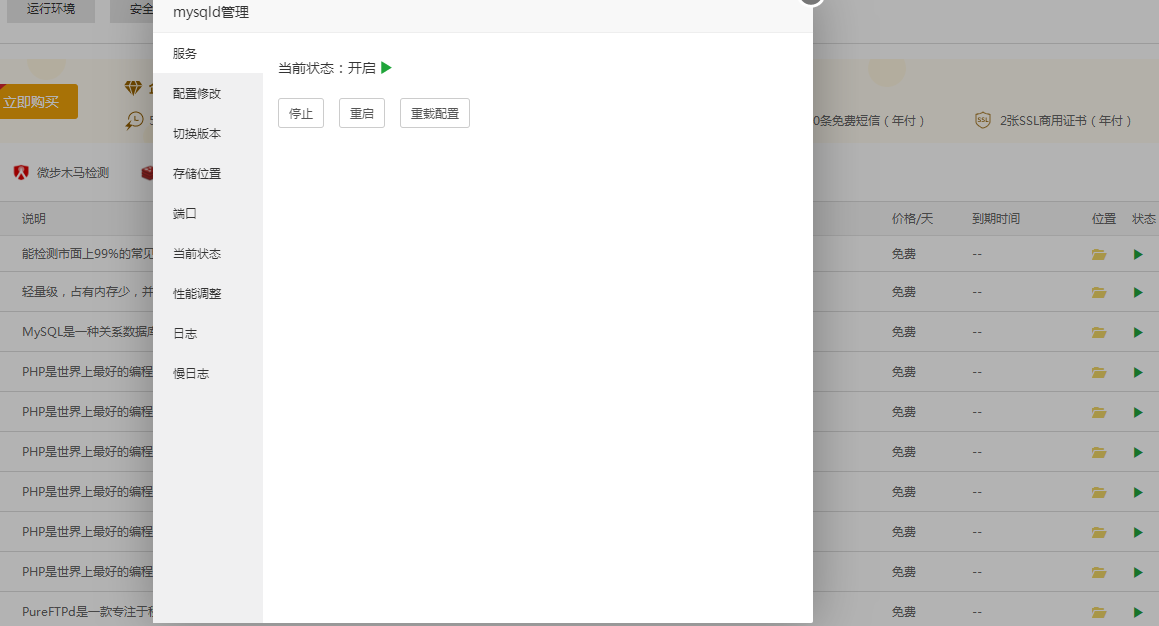Open folder icon in the first table row
The width and height of the screenshot is (1159, 626).
(1098, 254)
